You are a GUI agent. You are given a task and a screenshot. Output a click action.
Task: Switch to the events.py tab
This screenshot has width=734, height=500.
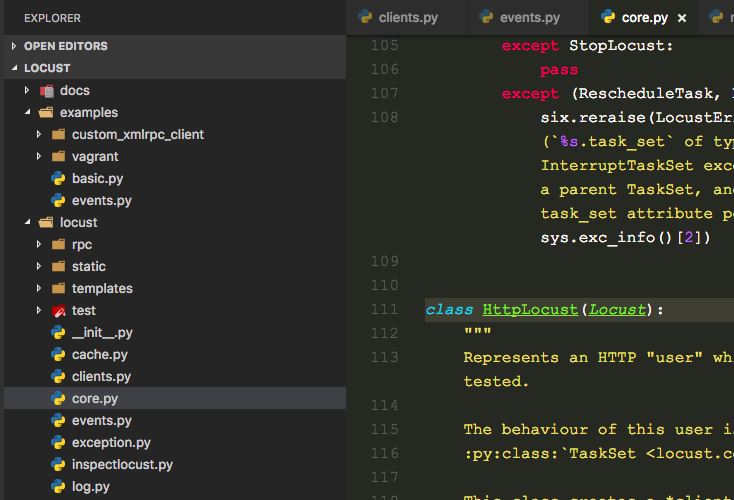tap(528, 17)
